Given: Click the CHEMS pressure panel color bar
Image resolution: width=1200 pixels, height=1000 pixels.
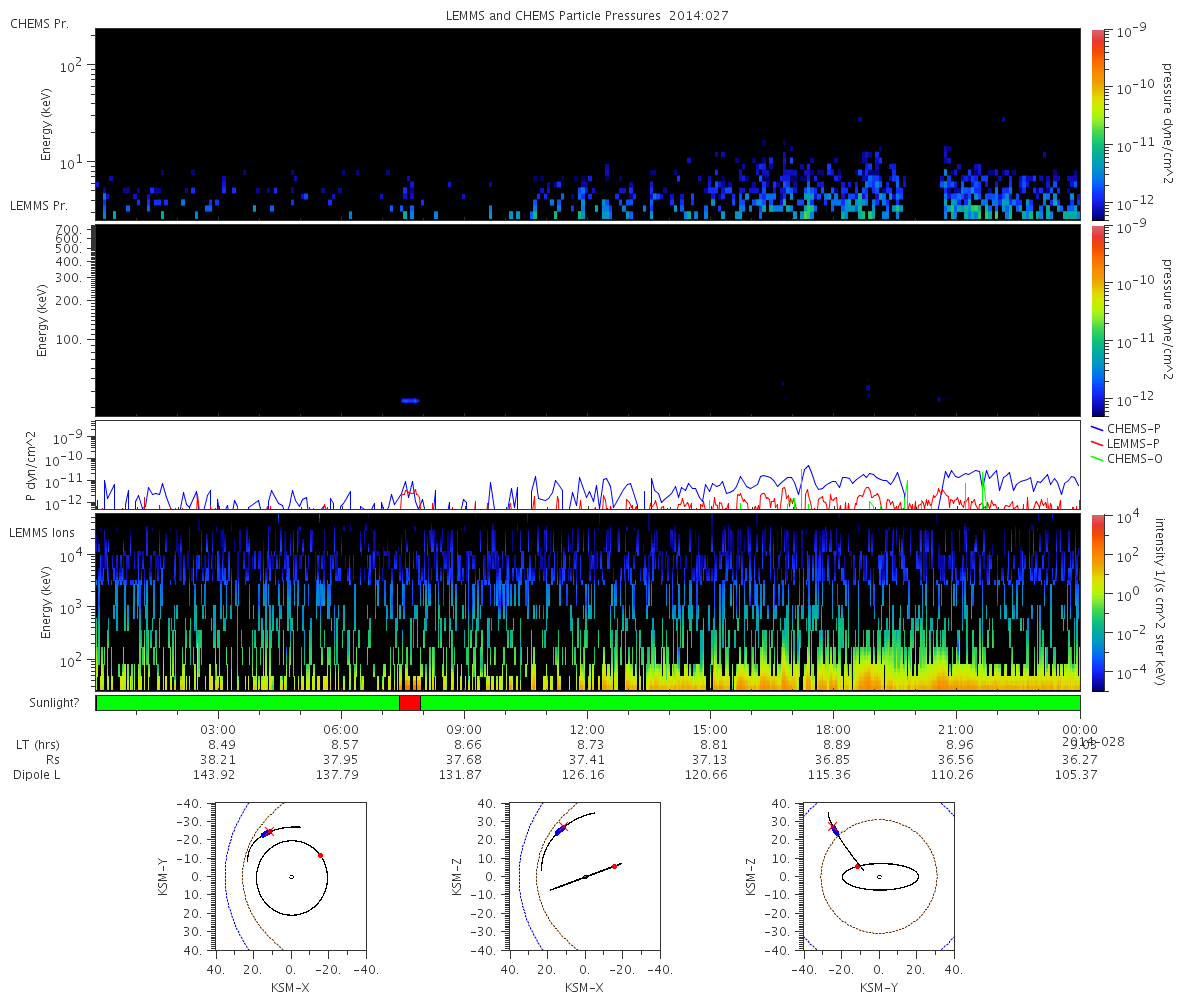Looking at the screenshot, I should (1097, 124).
